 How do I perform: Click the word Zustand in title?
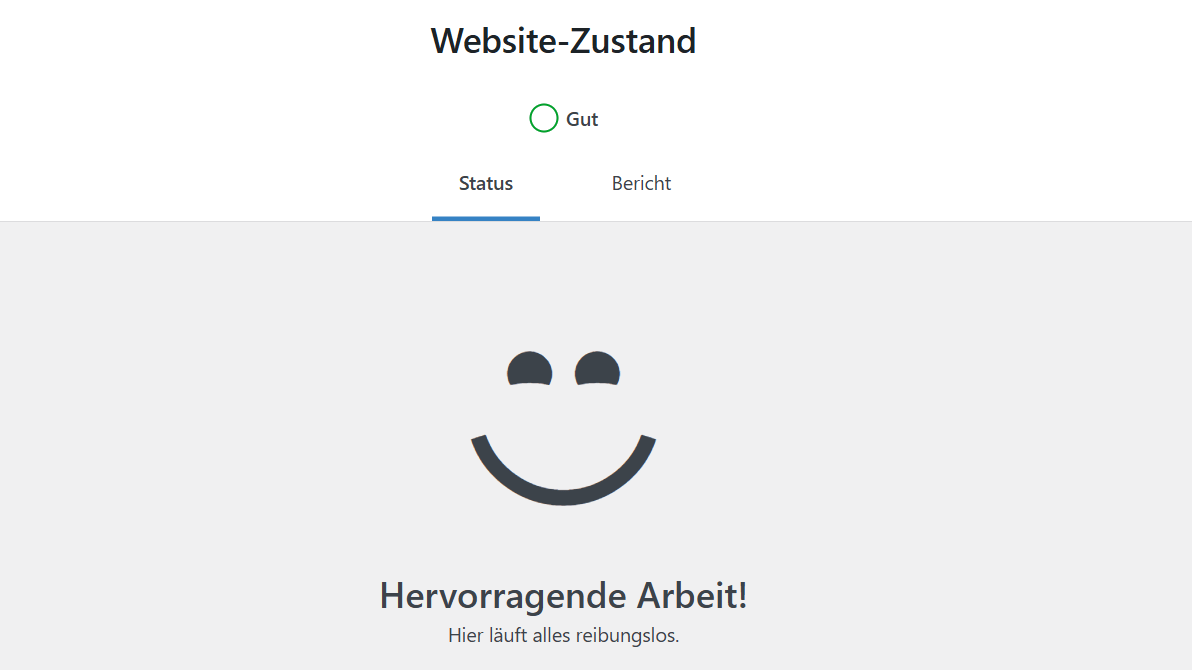click(x=633, y=41)
